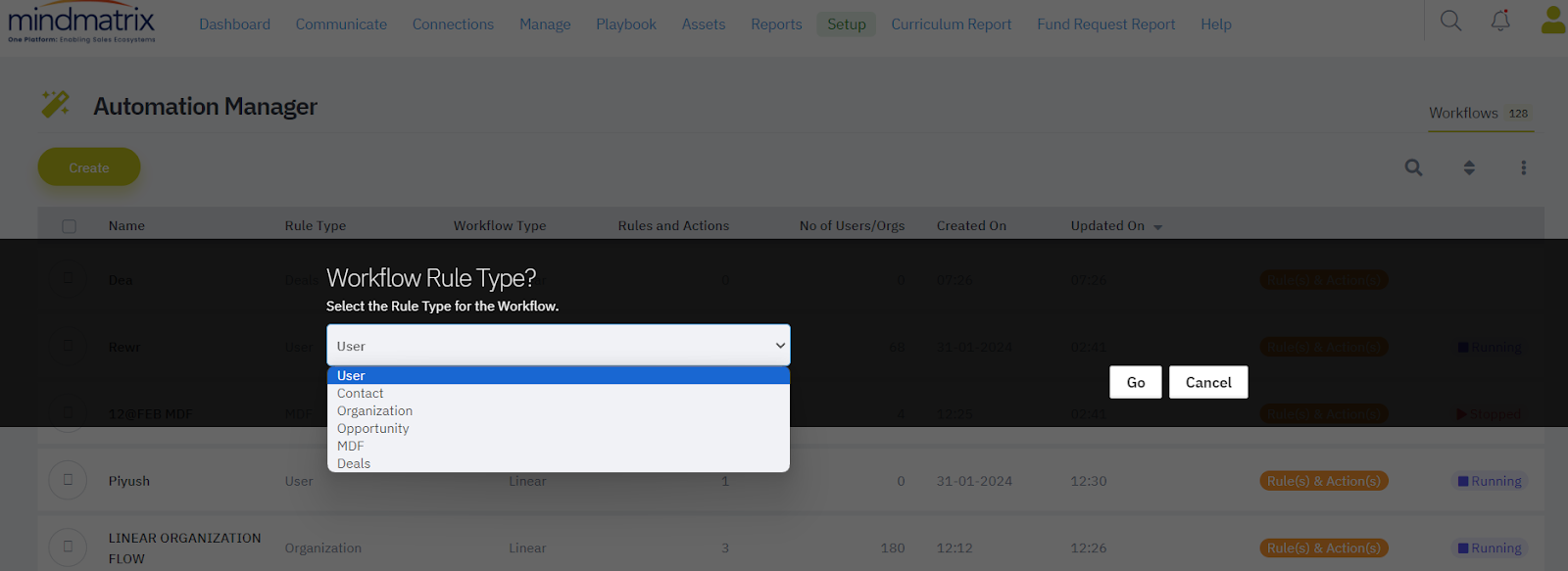This screenshot has width=1568, height=571.
Task: Open the Manage menu
Action: point(545,24)
